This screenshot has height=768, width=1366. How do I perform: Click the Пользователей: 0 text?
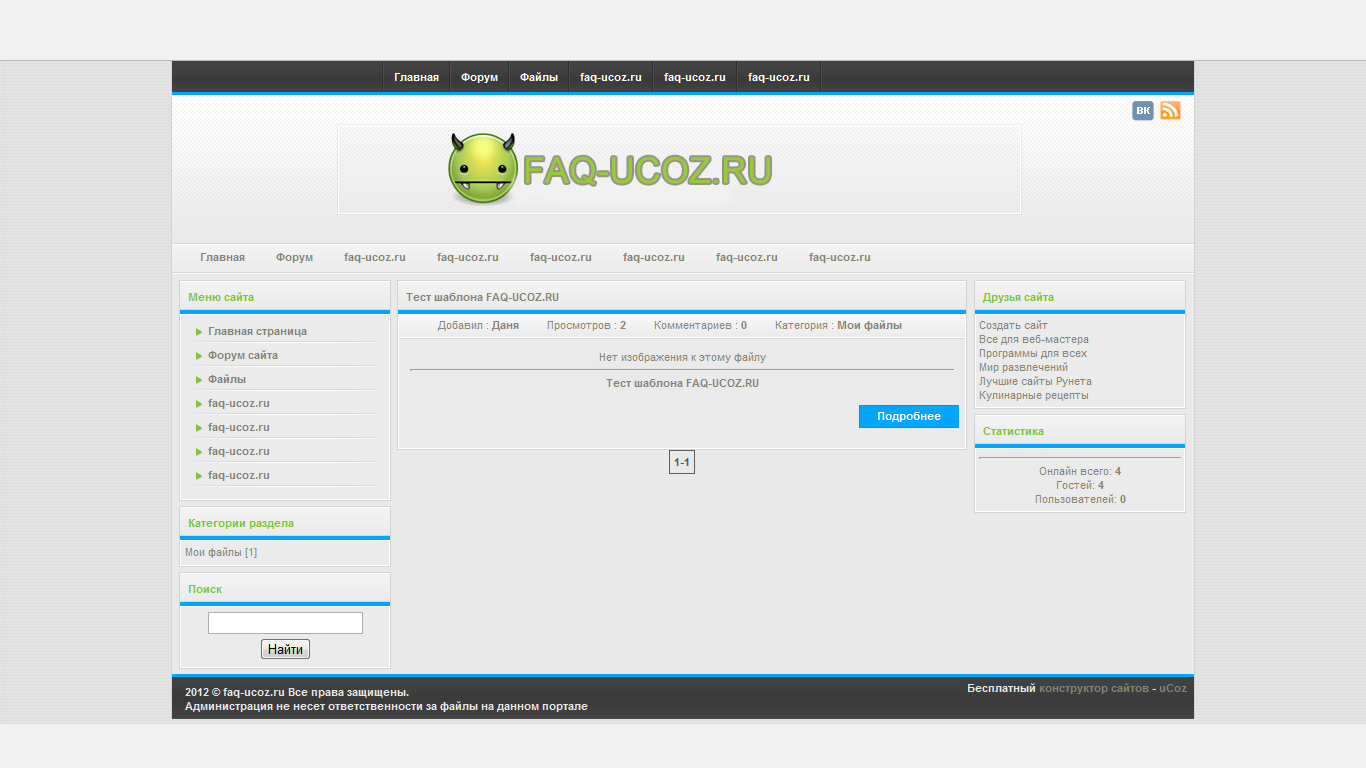(1080, 499)
